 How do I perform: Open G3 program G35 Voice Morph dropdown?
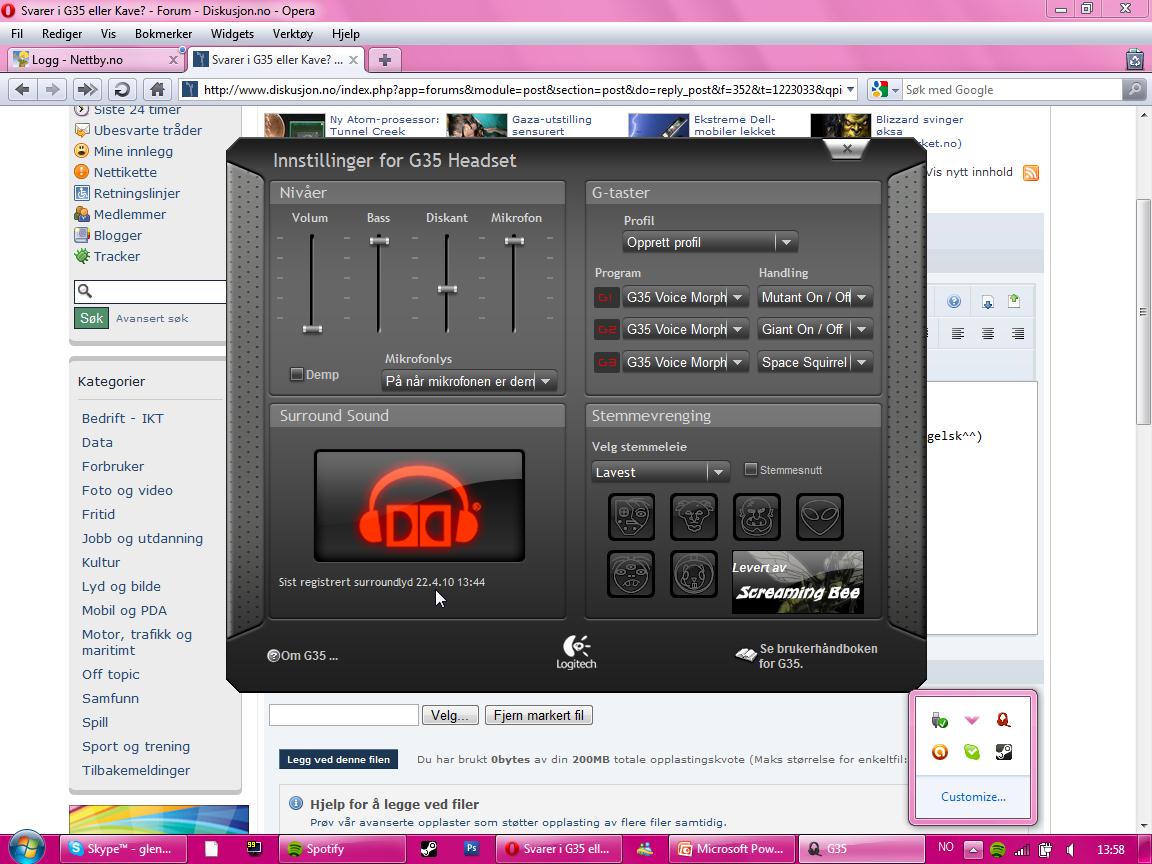pyautogui.click(x=685, y=362)
